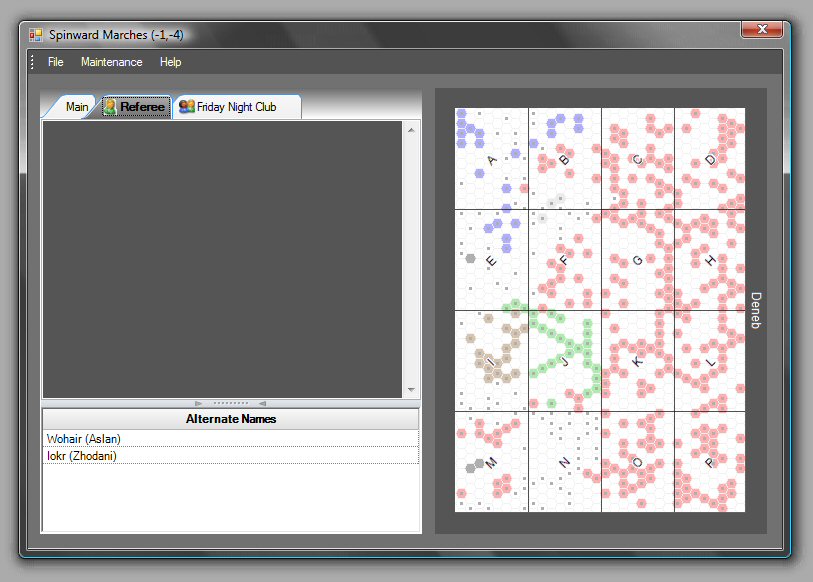Click the Spinward Marches window title icon
Screen dimensions: 813x582
tap(36, 35)
